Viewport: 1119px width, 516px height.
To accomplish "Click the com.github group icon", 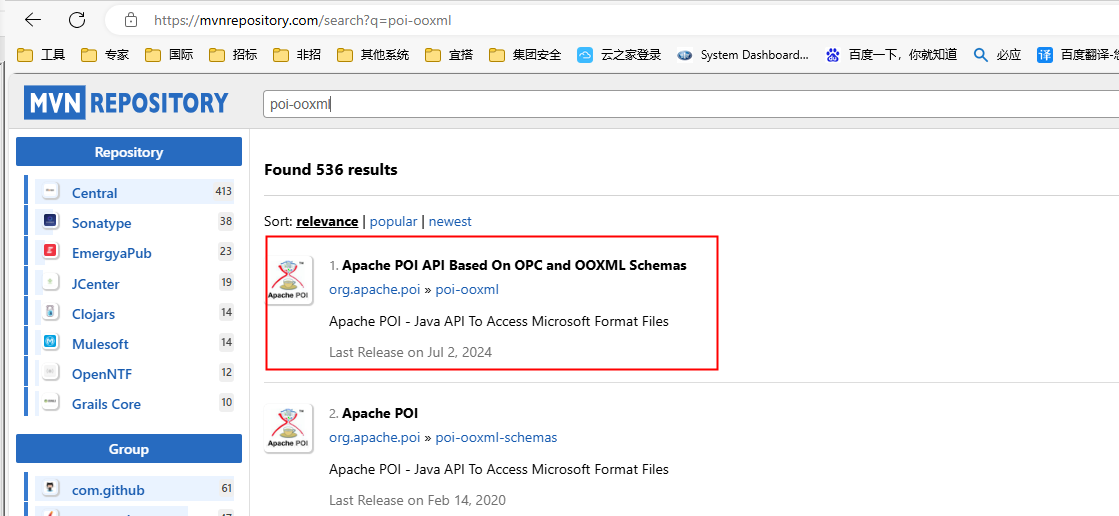I will tap(50, 489).
